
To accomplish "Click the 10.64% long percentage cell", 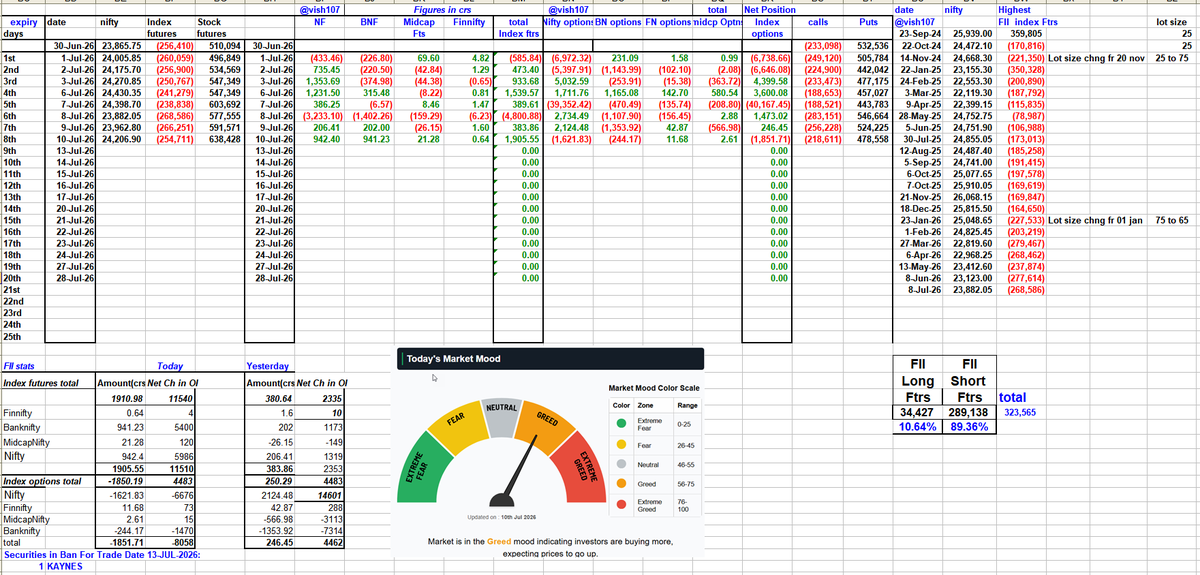I will click(x=918, y=426).
